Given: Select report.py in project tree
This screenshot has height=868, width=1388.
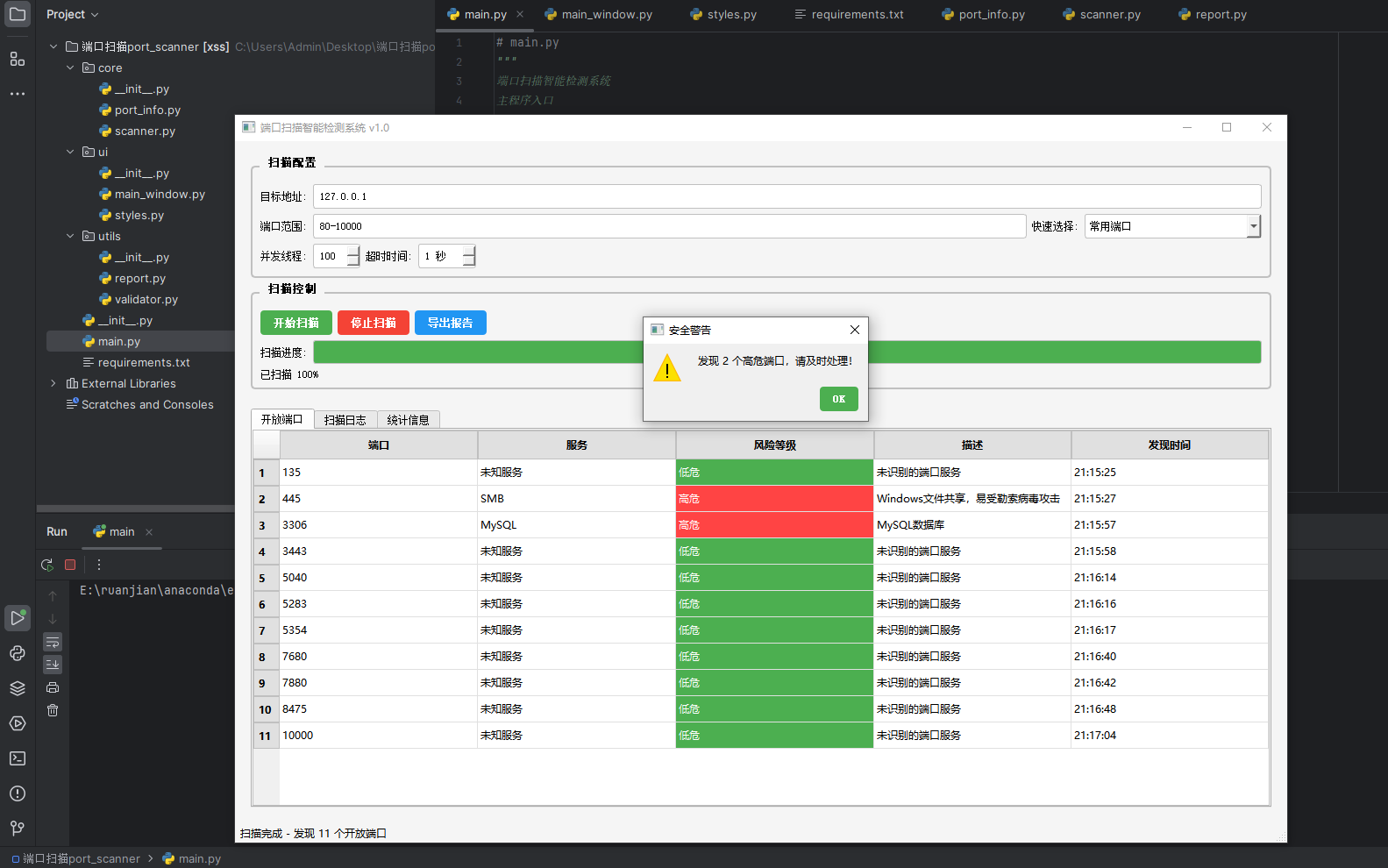Looking at the screenshot, I should (140, 278).
